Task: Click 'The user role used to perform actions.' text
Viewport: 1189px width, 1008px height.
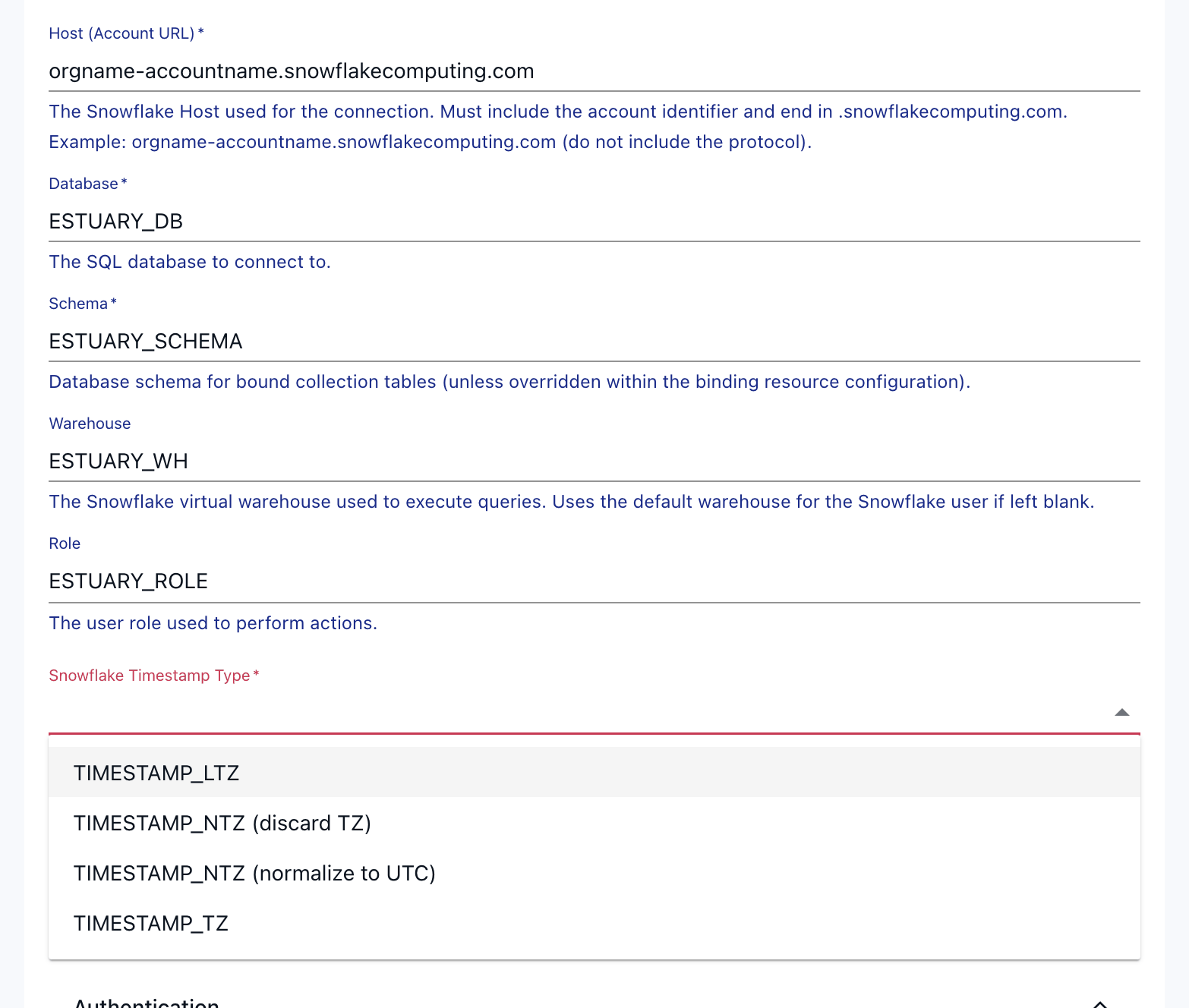Action: [213, 623]
